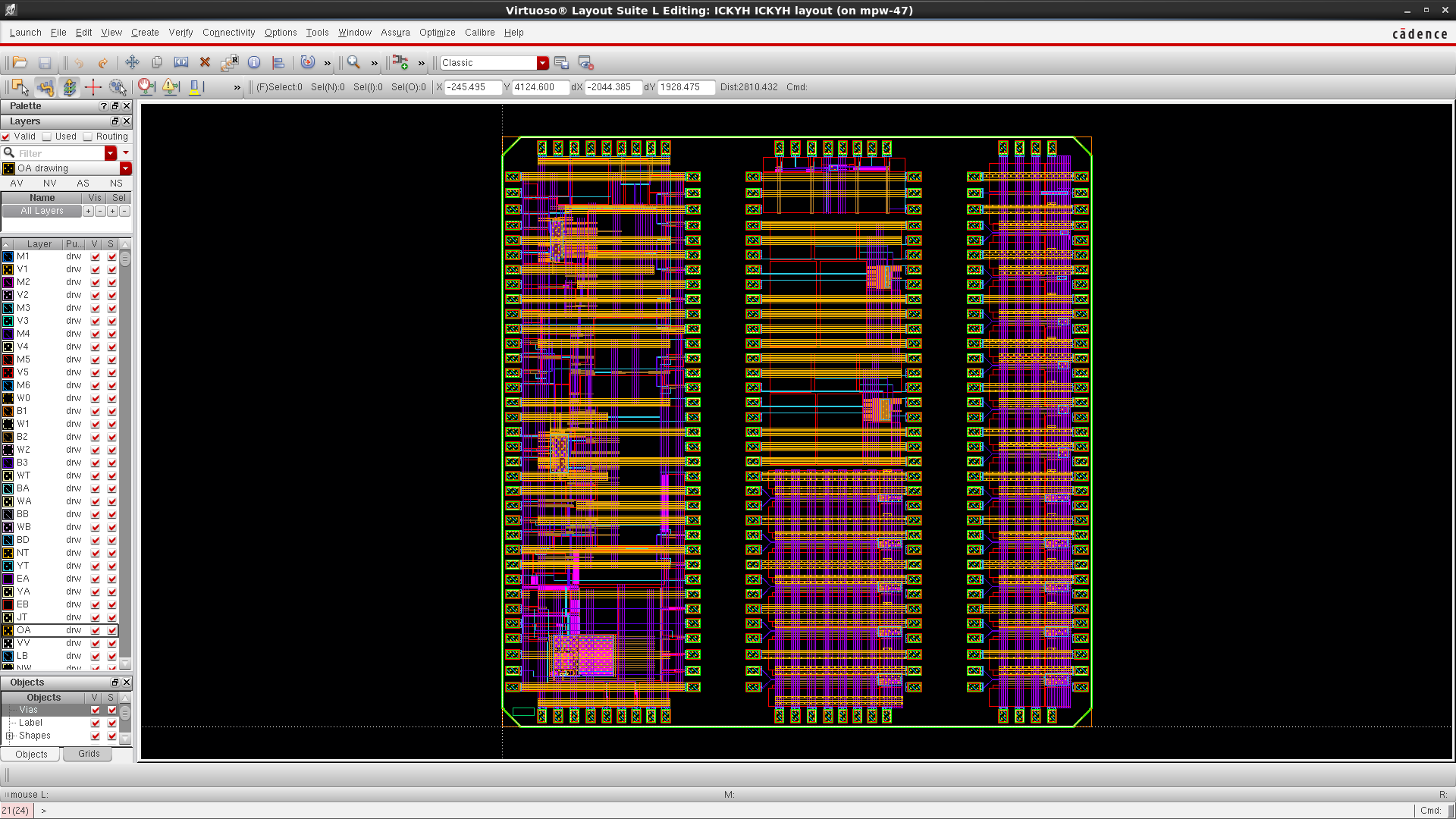The image size is (1456, 819).
Task: Expand overflow chevron on selection toolbar
Action: (237, 88)
